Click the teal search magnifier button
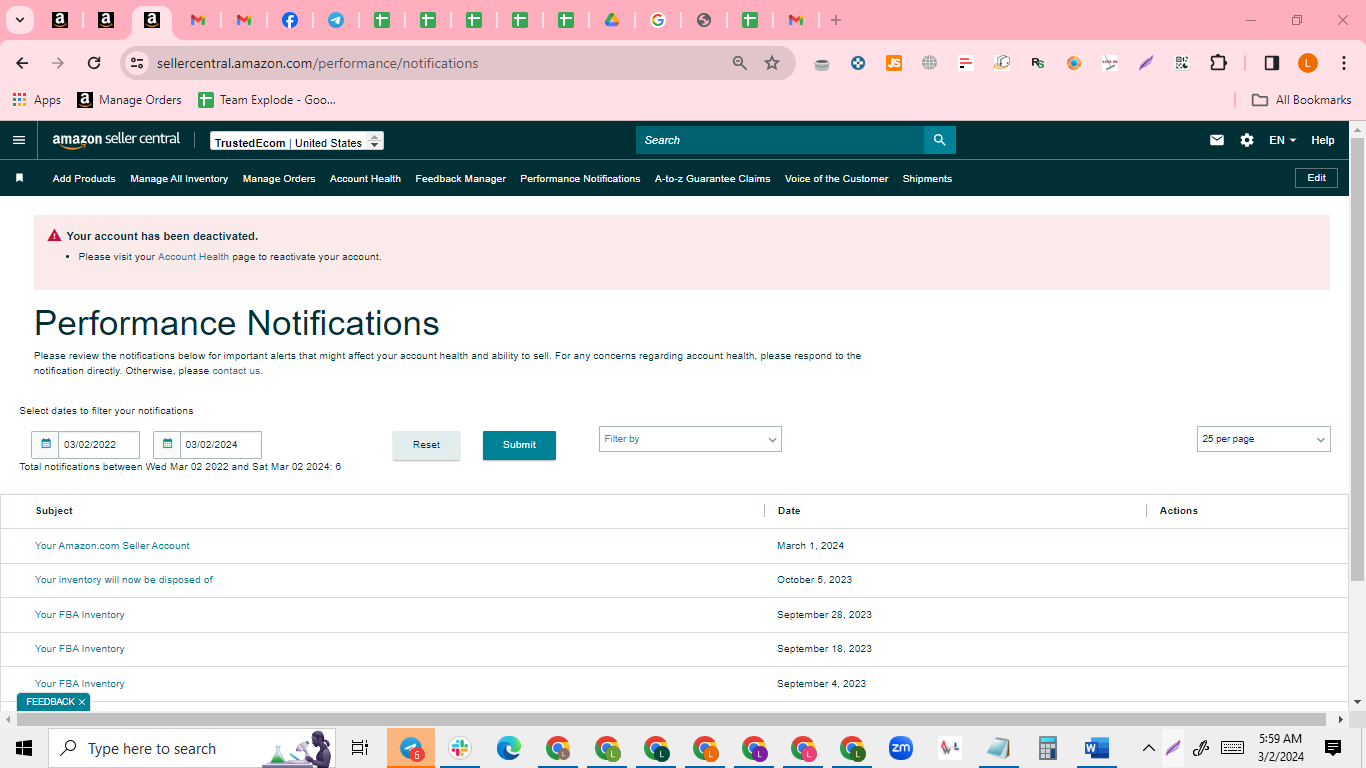This screenshot has width=1366, height=768. tap(939, 140)
